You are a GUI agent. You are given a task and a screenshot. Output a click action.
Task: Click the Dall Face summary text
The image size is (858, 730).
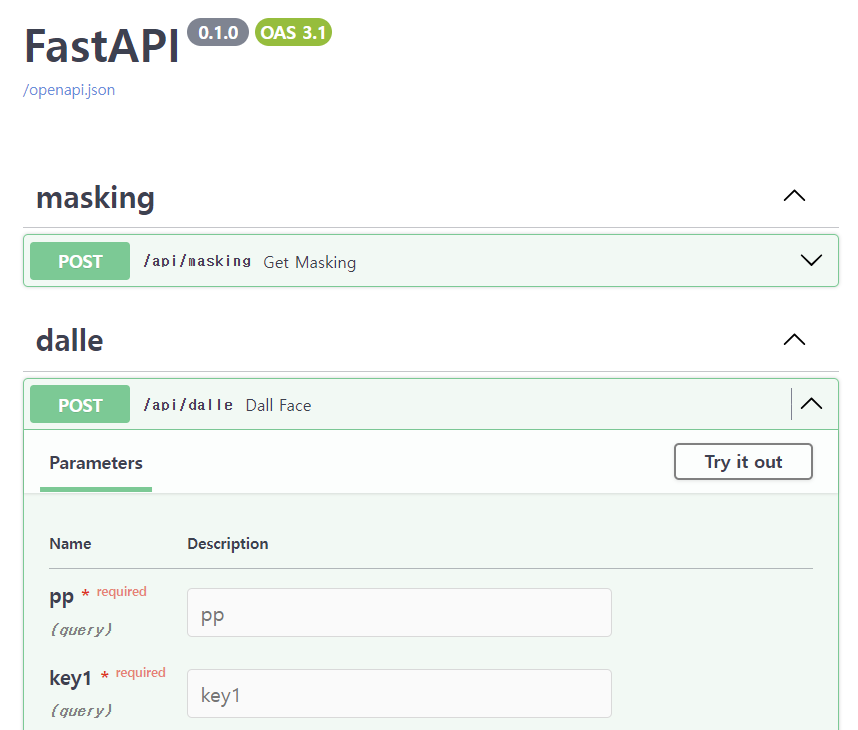point(279,405)
